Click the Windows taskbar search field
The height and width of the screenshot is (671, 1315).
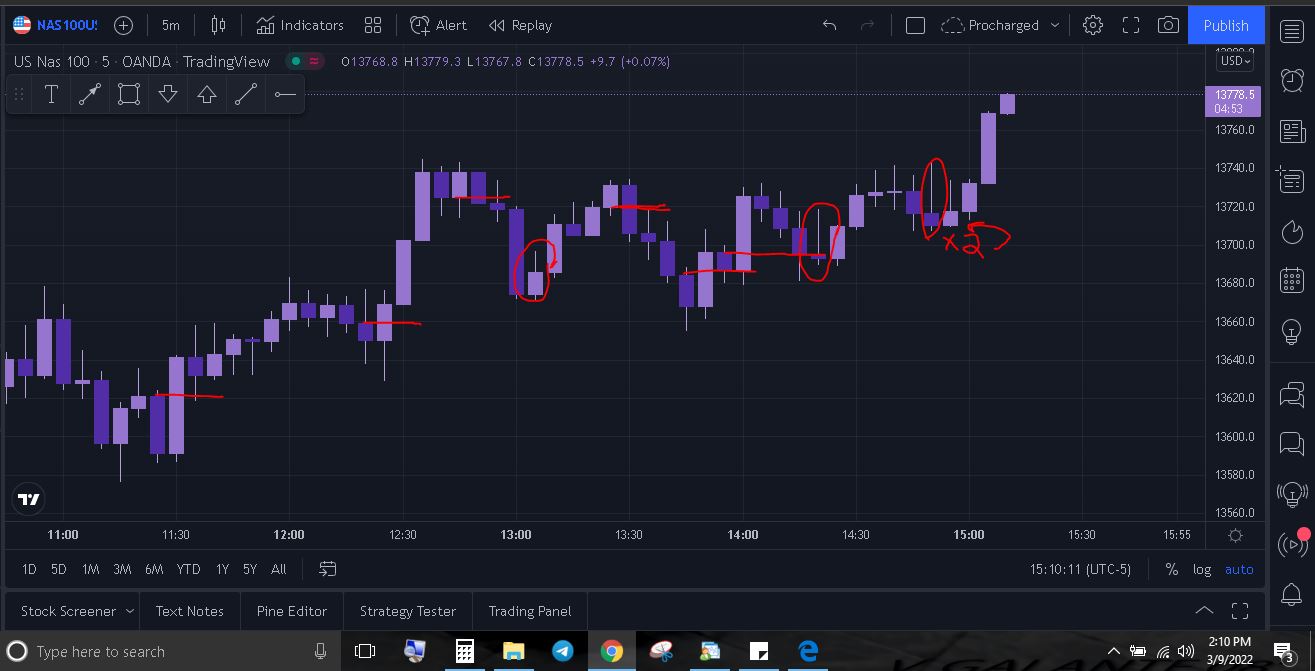point(170,652)
